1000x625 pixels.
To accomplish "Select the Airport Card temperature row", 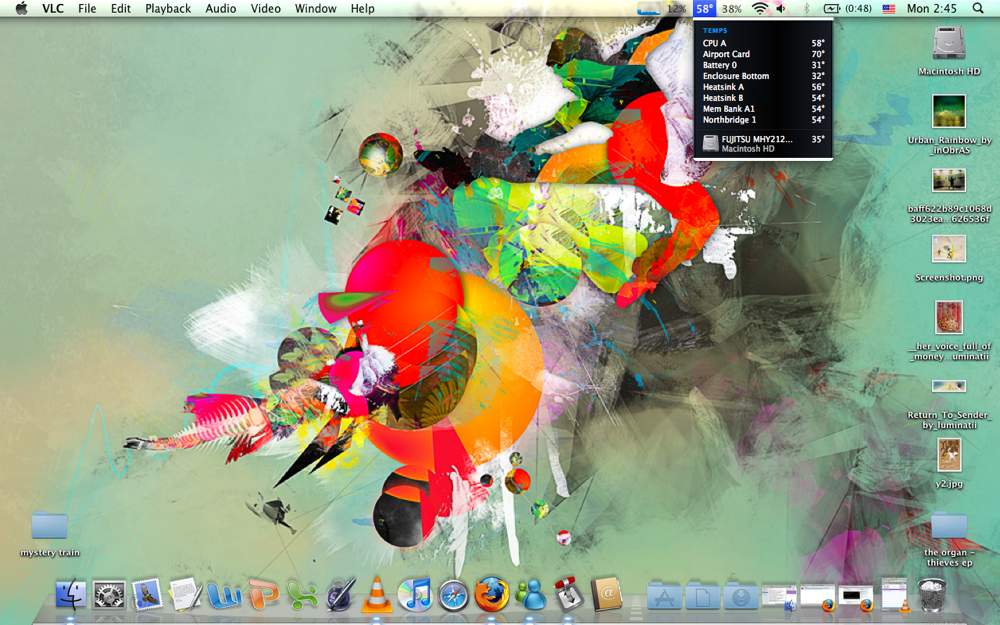I will tap(763, 54).
